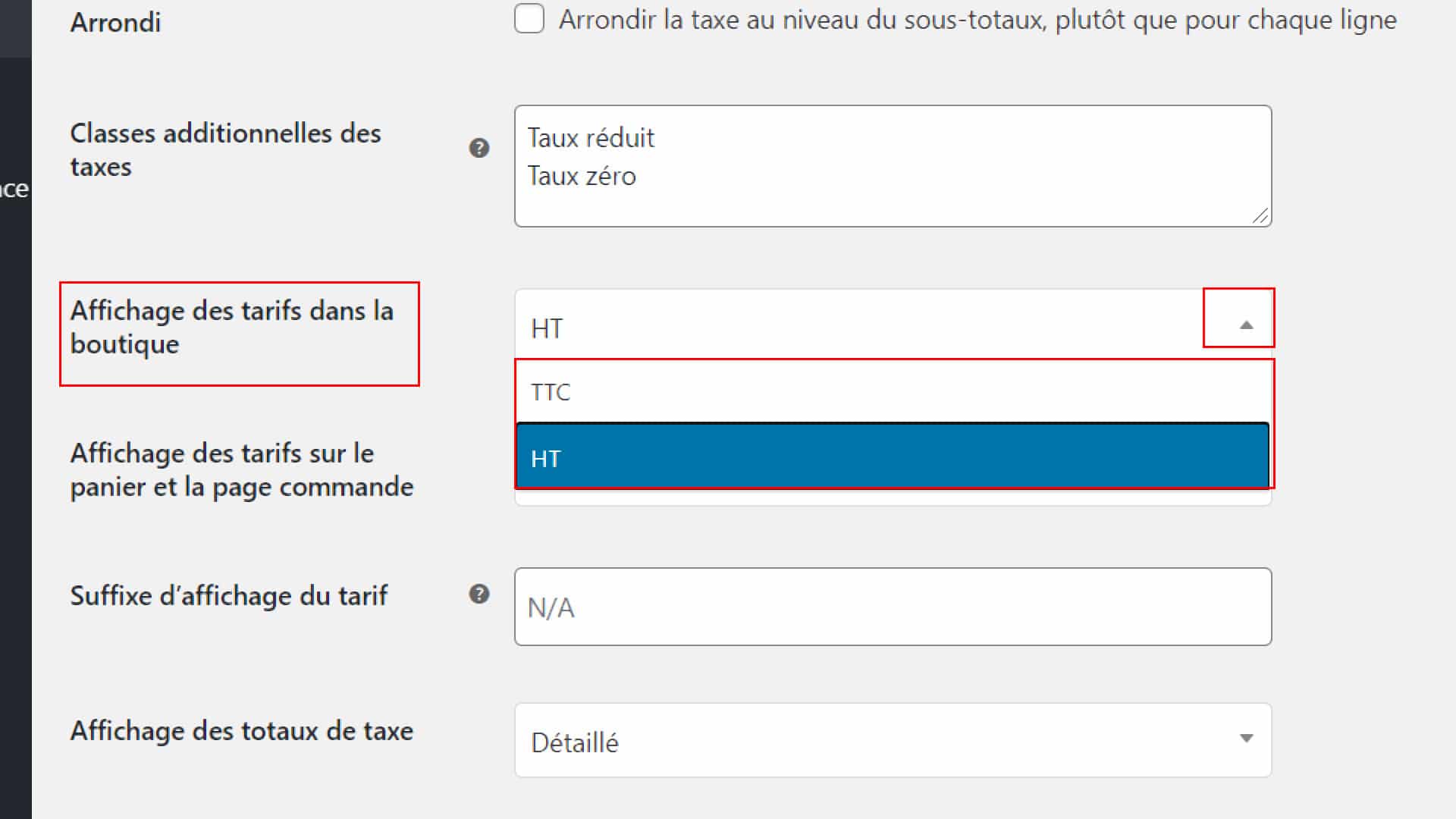Click the 'Affichage des totaux de taxe' label

click(x=242, y=731)
